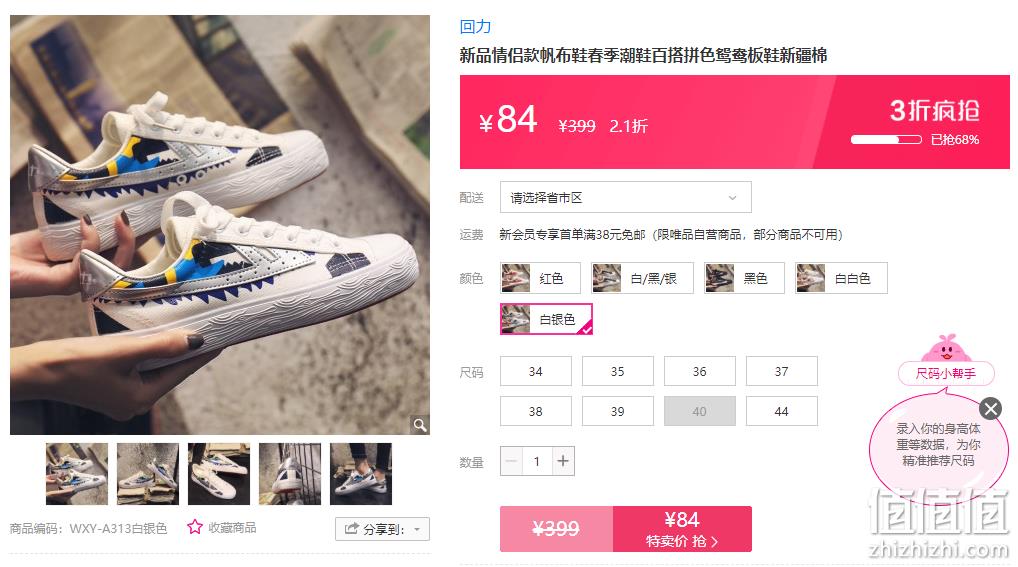The height and width of the screenshot is (567, 1018).
Task: Select the last thumbnail of worn shoes
Action: 361,474
